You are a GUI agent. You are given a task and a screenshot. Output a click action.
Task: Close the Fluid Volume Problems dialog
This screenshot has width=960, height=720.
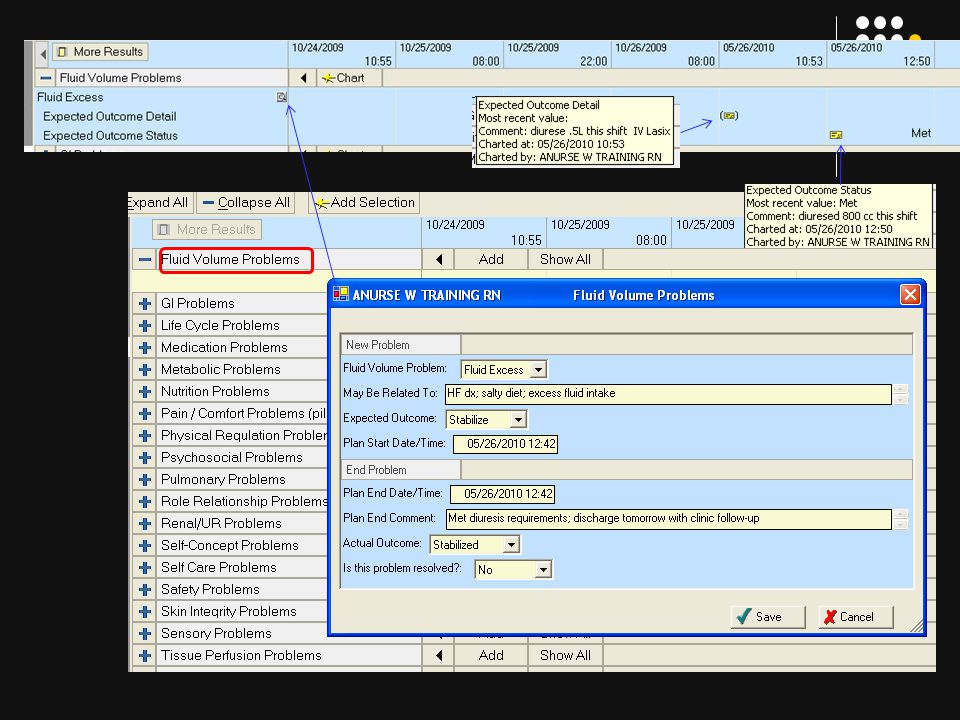[x=910, y=294]
